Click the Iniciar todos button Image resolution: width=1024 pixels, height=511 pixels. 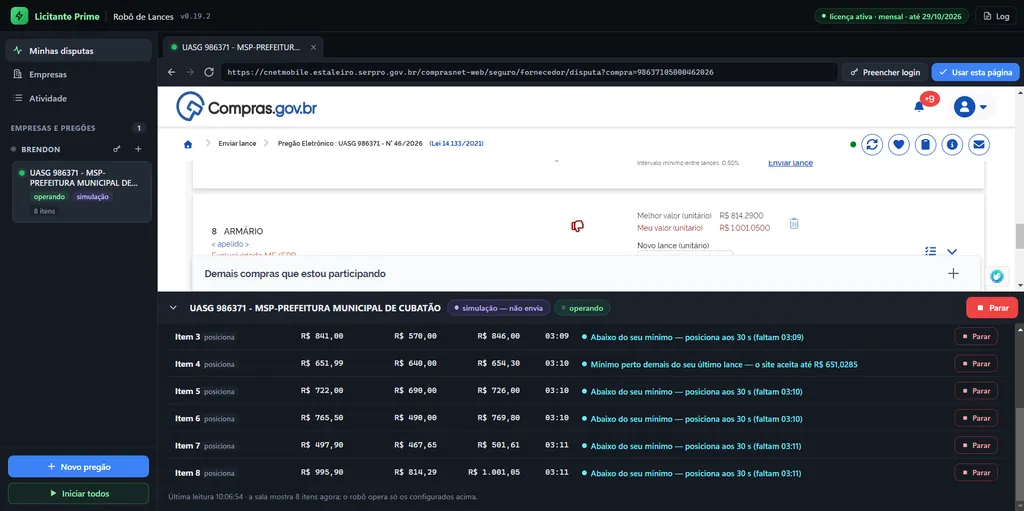click(x=78, y=493)
